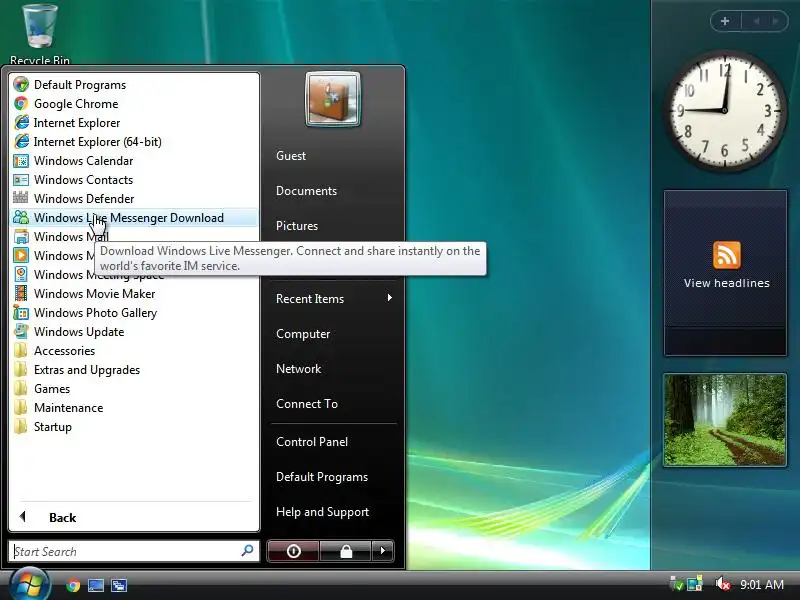Click the Start orb button
Screen dimensions: 800x600
tap(30, 584)
